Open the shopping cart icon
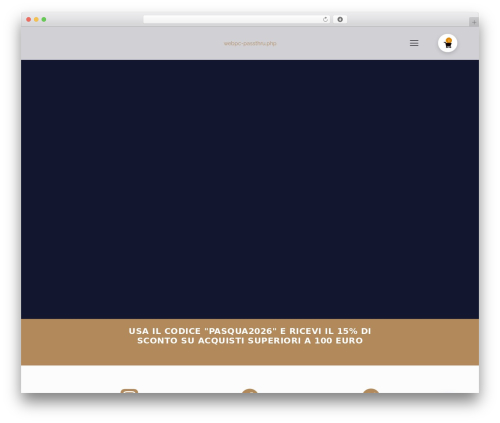Screen dimensions: 500x423 pyautogui.click(x=447, y=43)
